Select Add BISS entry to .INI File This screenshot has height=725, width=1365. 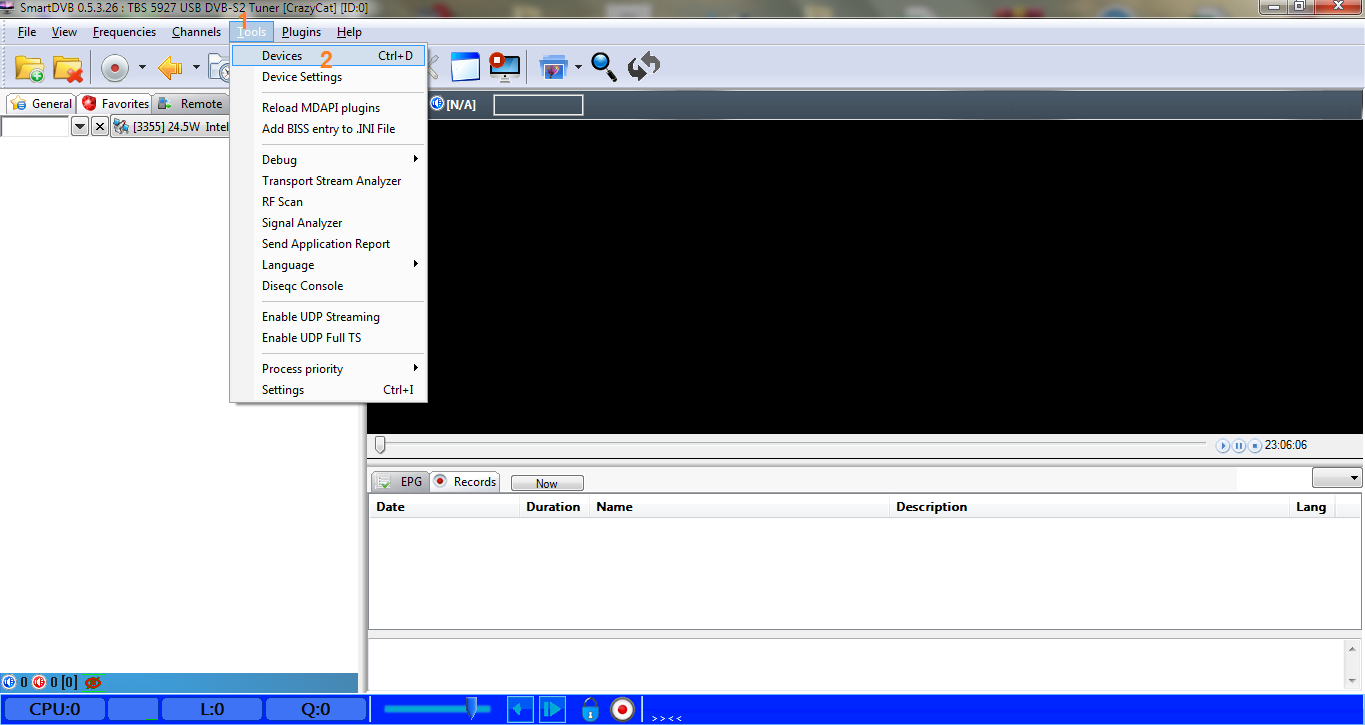click(329, 129)
